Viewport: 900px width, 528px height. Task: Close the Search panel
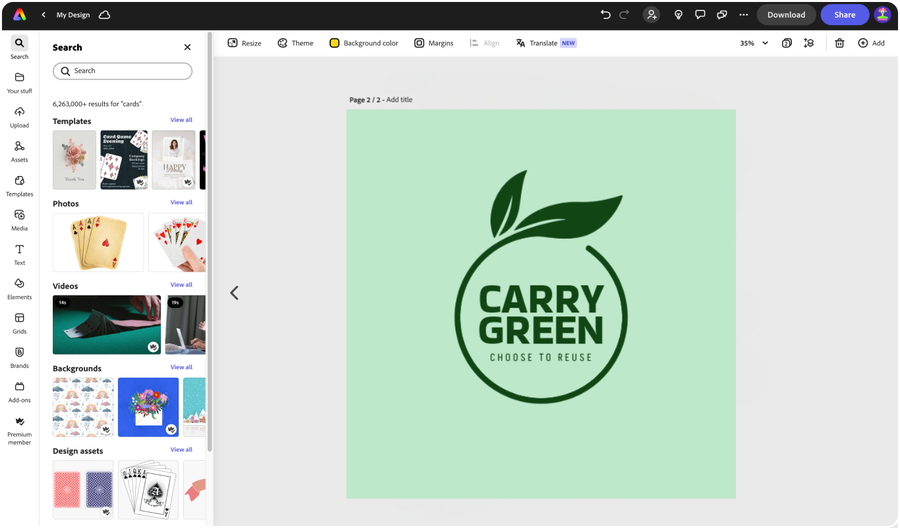click(187, 47)
